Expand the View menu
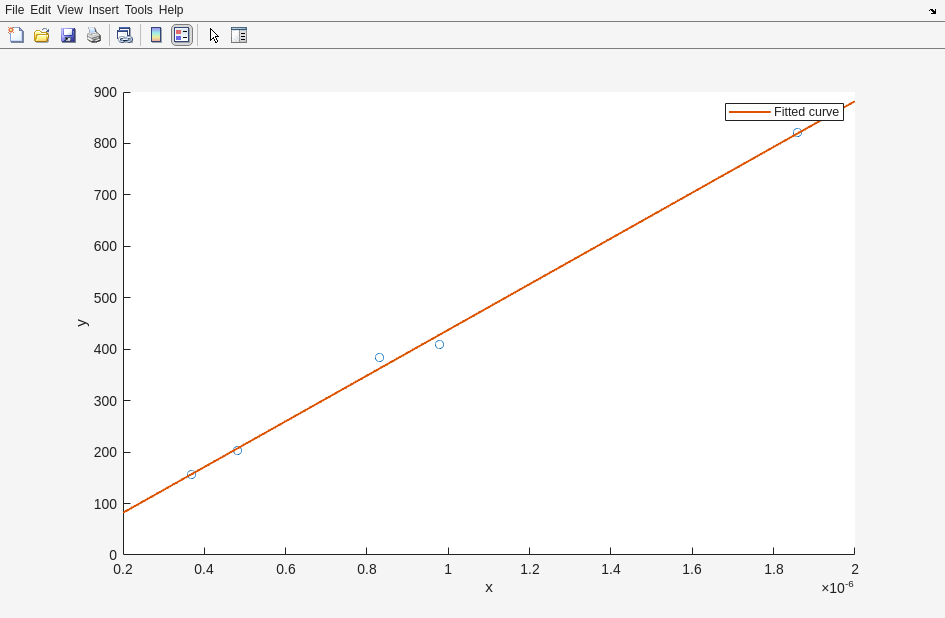 pos(70,10)
